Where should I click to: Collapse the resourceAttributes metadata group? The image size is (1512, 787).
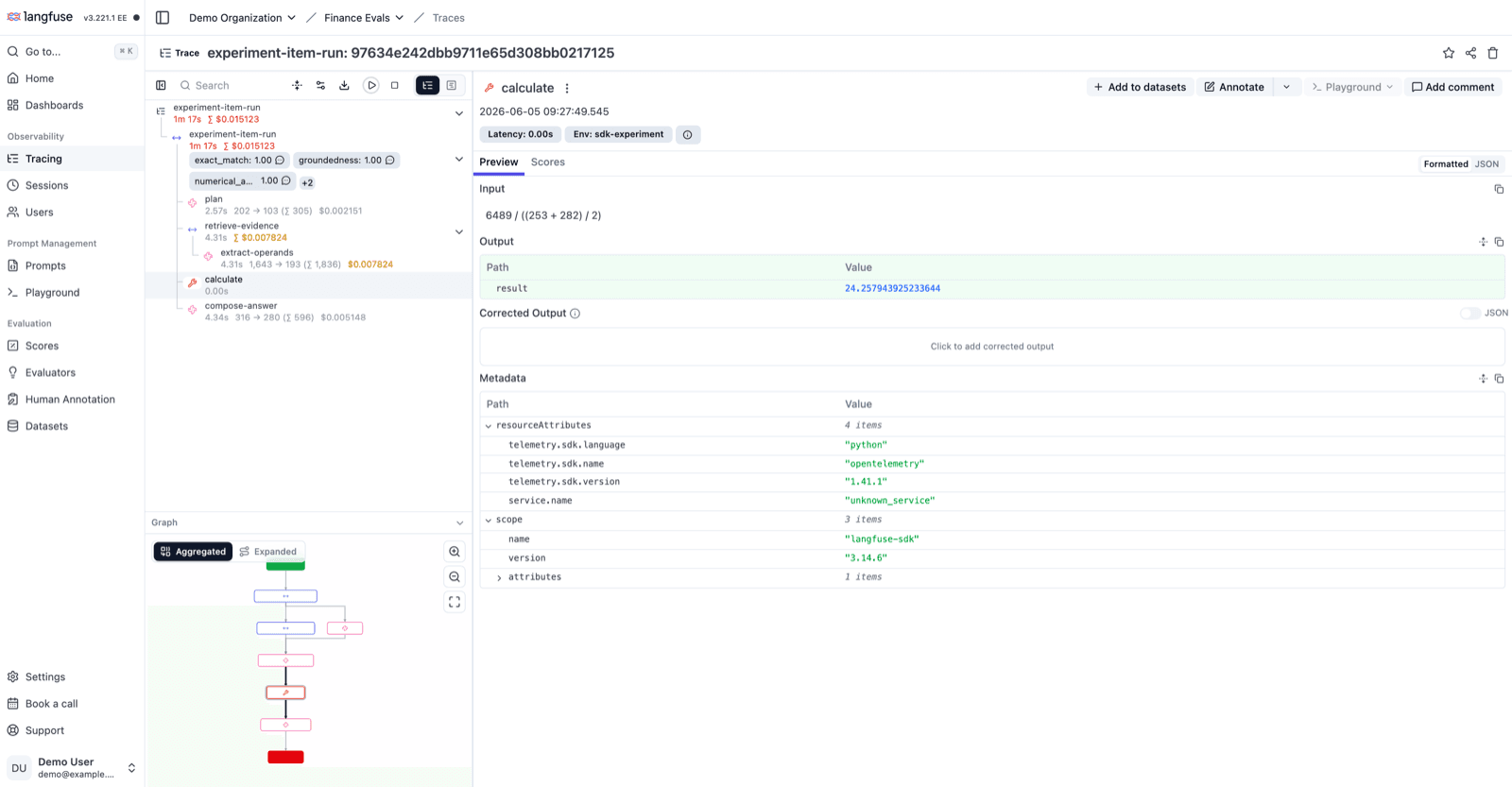point(489,426)
